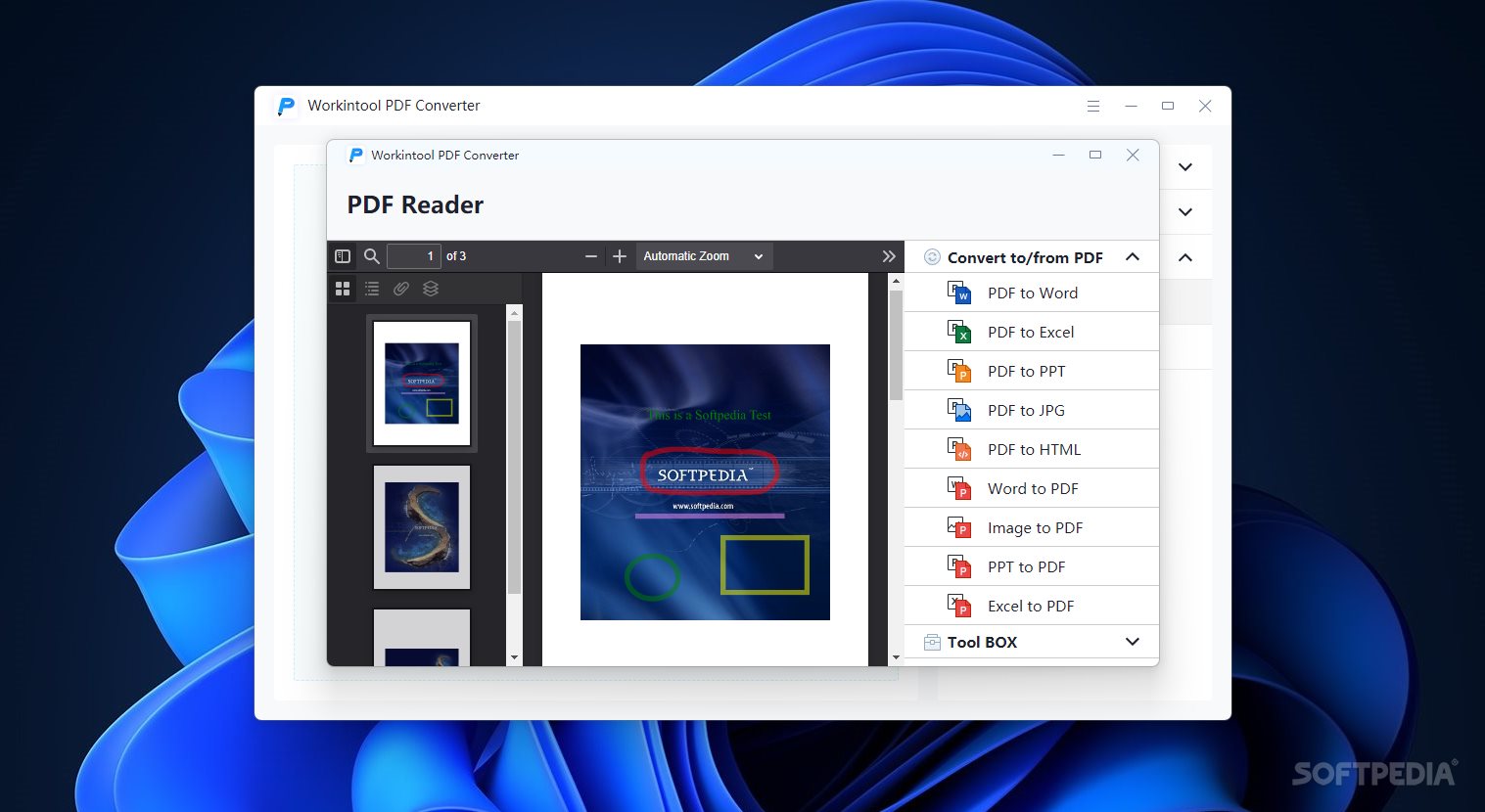The image size is (1485, 812).
Task: Show layers view in sidebar
Action: [431, 289]
